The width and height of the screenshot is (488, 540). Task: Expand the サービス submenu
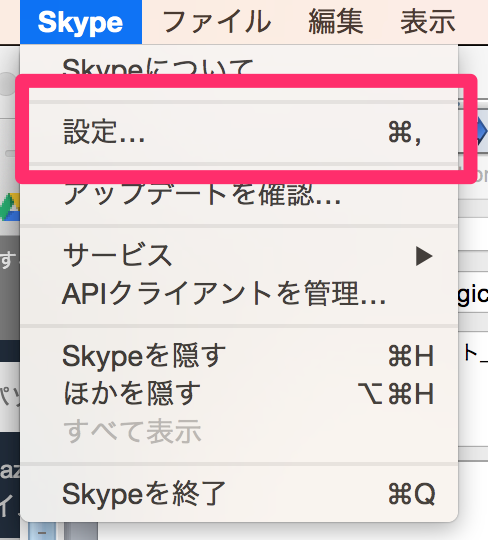[239, 256]
